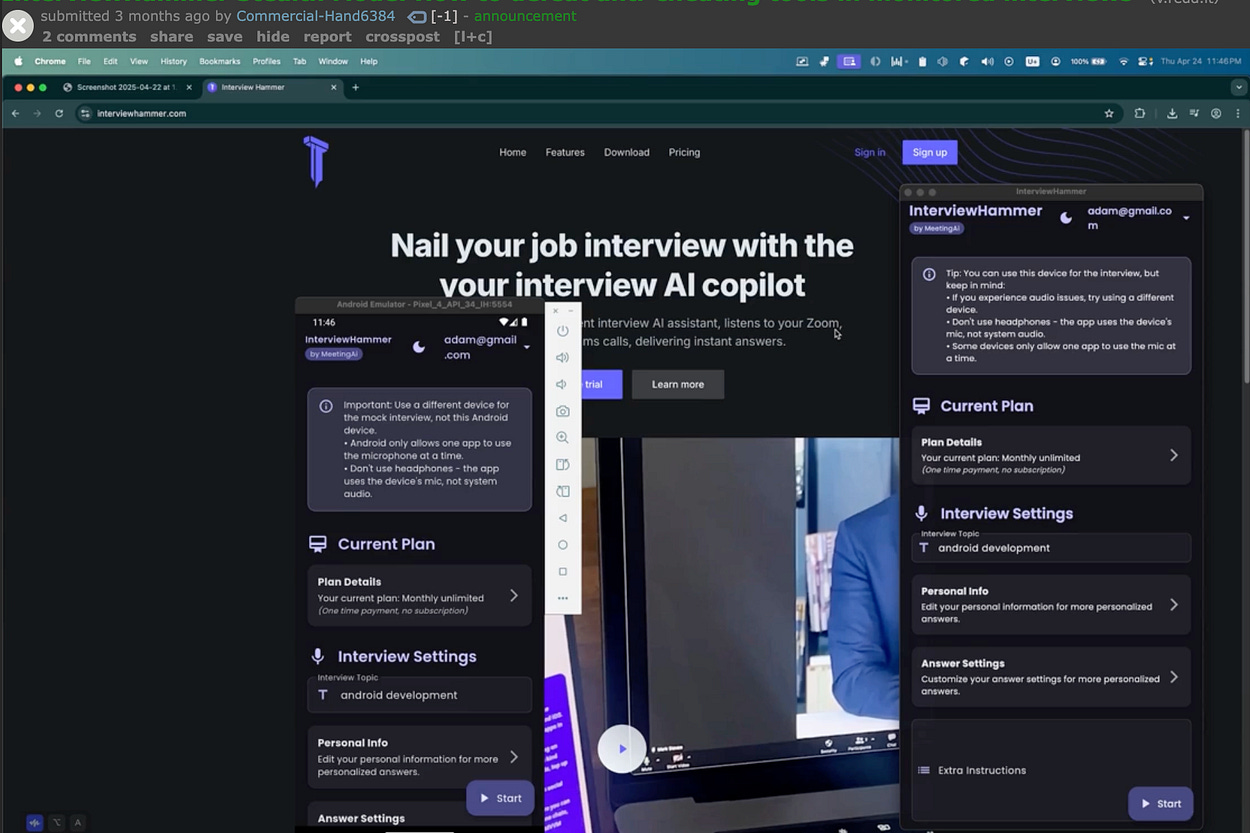This screenshot has width=1250, height=833.
Task: Open the Apple menu
Action: tap(18, 61)
